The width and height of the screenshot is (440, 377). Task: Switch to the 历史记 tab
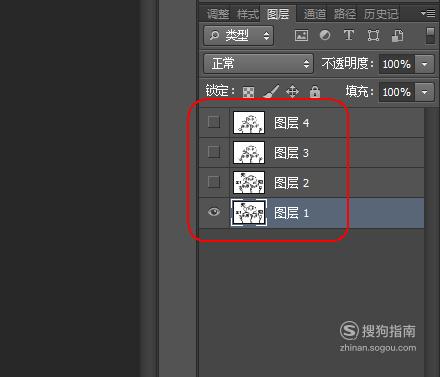click(x=381, y=14)
